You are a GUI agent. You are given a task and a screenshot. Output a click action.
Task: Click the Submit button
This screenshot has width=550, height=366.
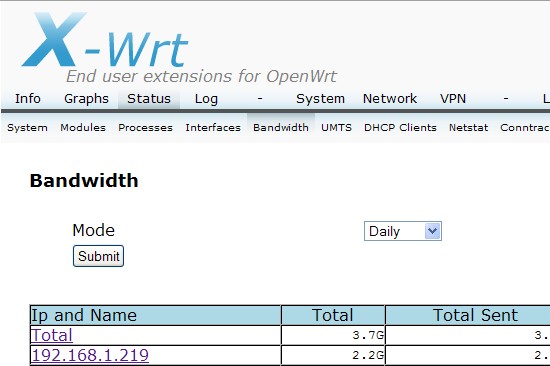[x=98, y=256]
